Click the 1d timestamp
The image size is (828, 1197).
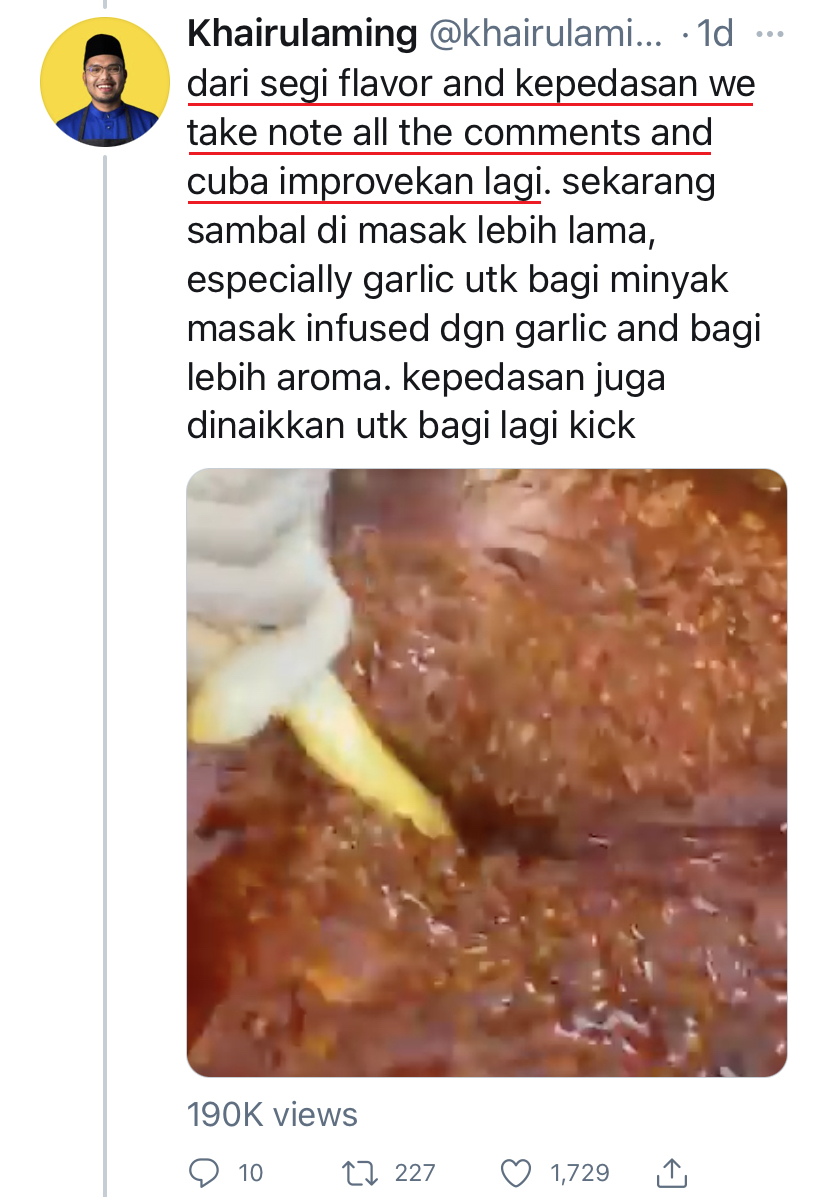[x=716, y=34]
